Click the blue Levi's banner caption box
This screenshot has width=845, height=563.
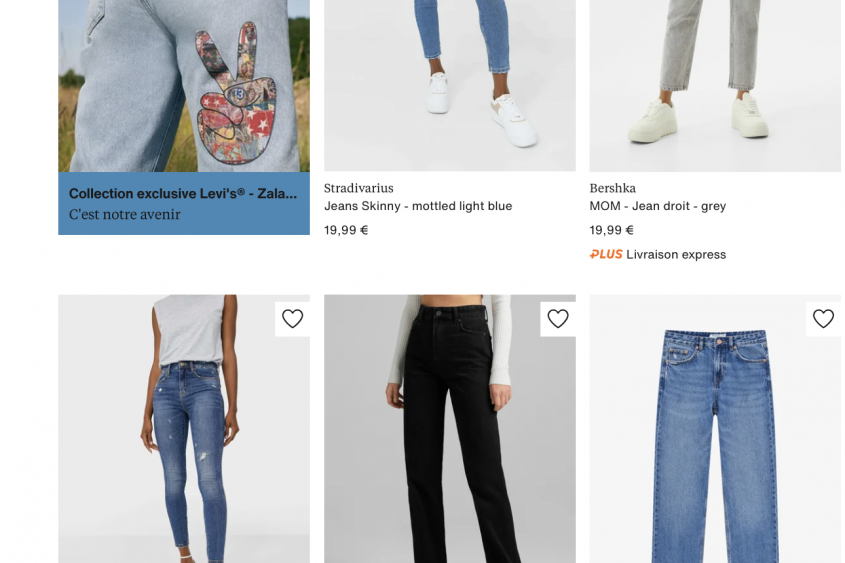(x=184, y=204)
